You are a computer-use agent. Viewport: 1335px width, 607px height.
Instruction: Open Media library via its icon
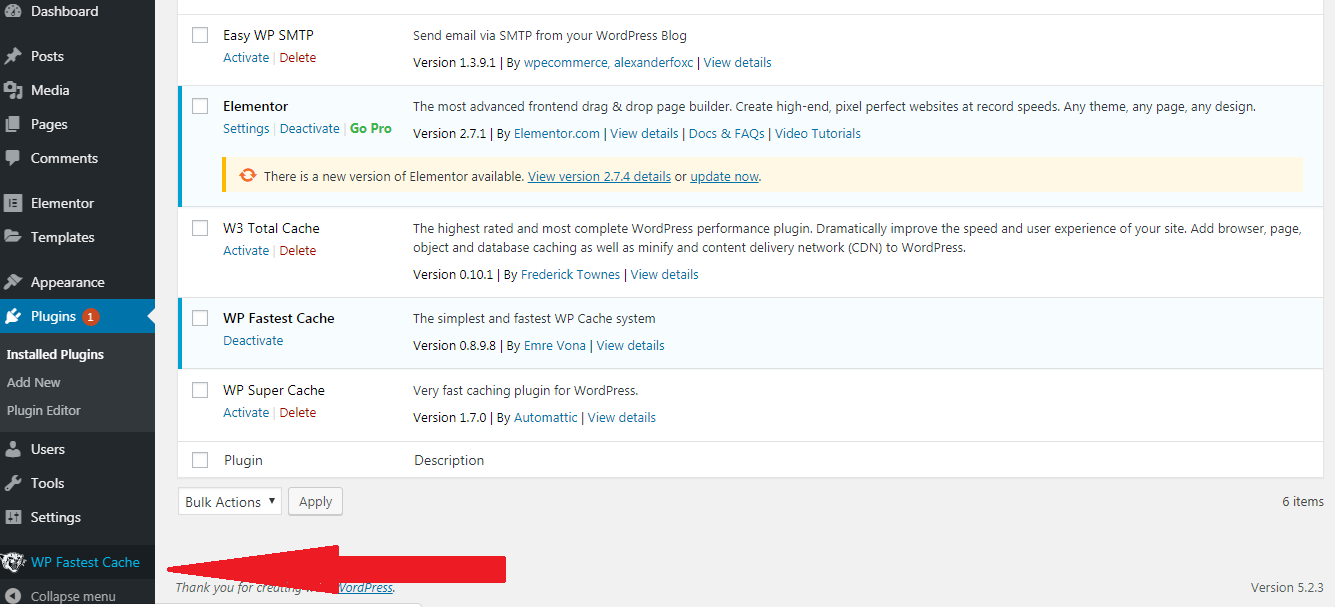click(x=13, y=90)
